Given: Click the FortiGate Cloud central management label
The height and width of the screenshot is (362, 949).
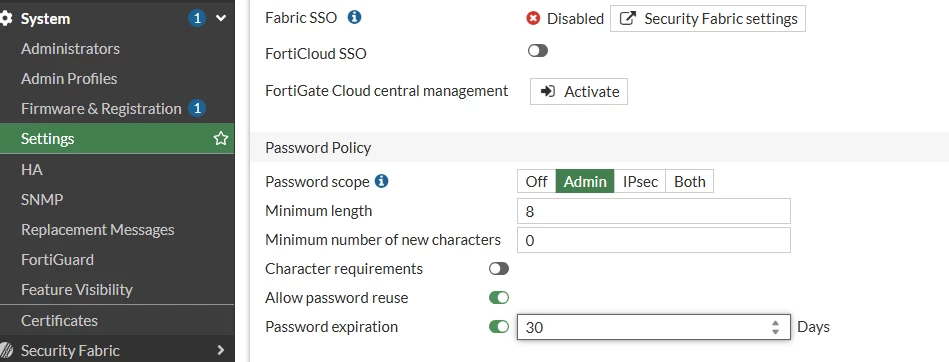Looking at the screenshot, I should (x=387, y=91).
